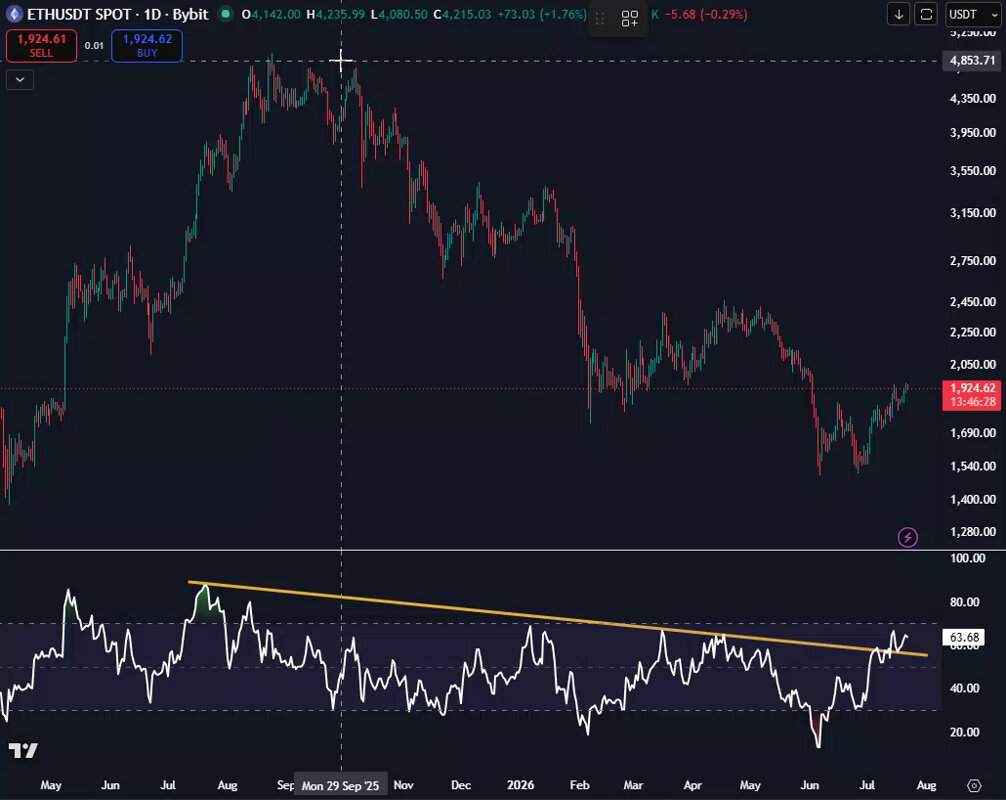Click the 2,450.00 price axis label

[973, 302]
